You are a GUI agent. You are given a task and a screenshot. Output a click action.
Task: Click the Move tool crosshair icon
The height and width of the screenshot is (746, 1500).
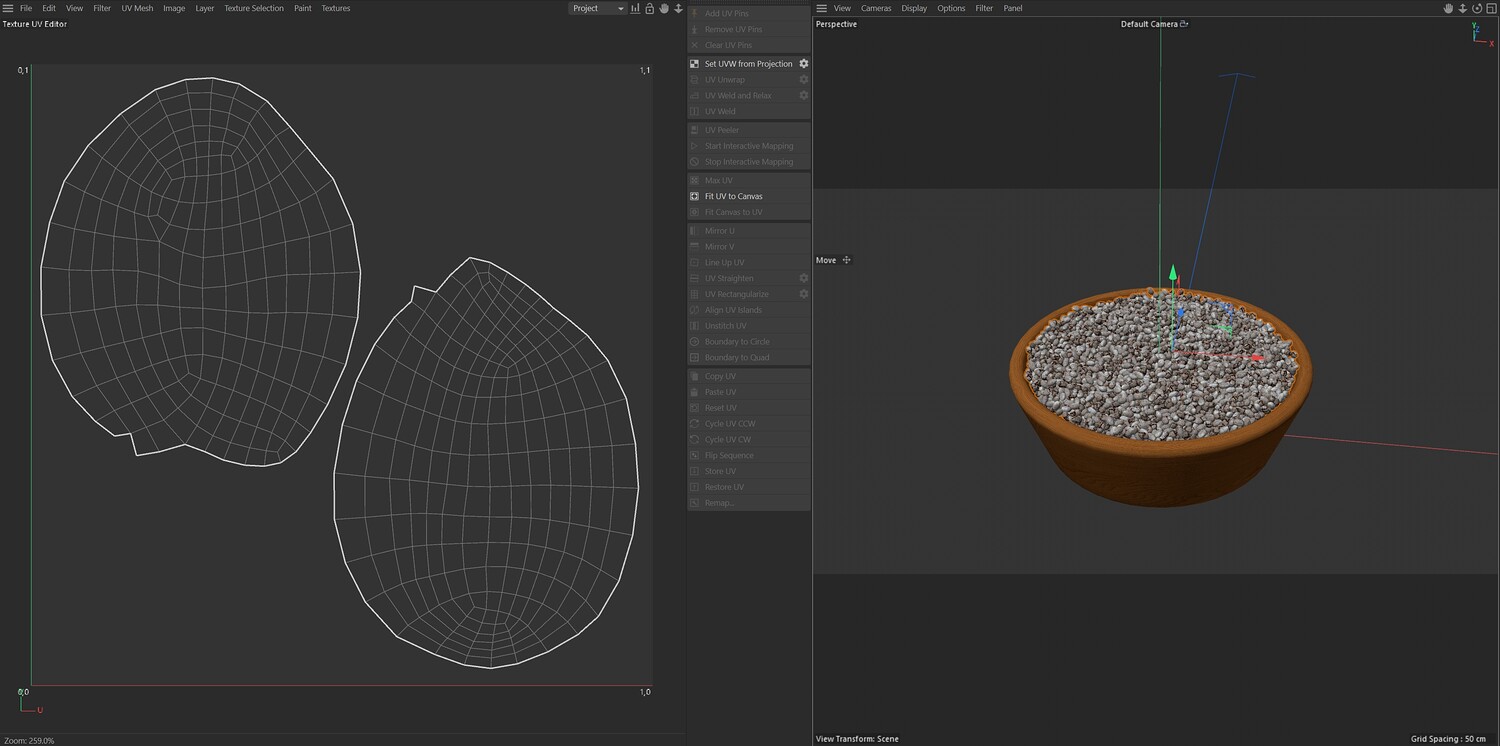847,260
